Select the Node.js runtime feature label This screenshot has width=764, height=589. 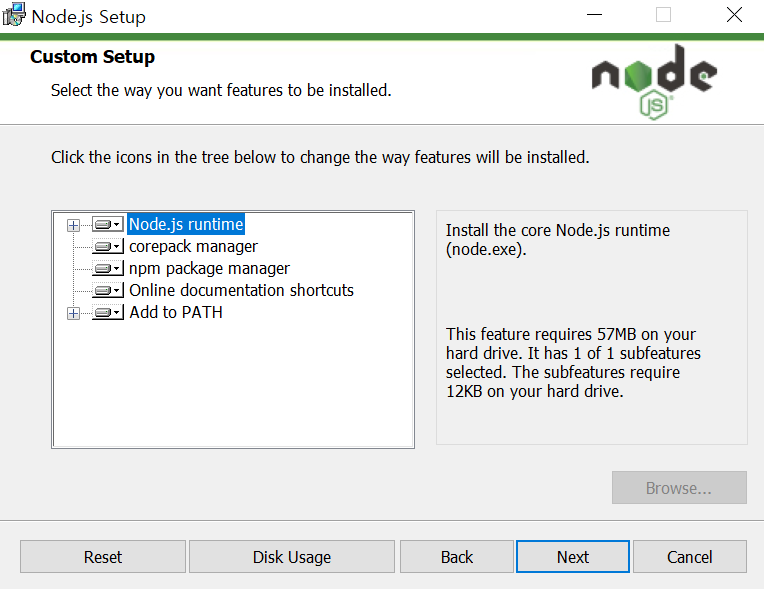(x=186, y=224)
